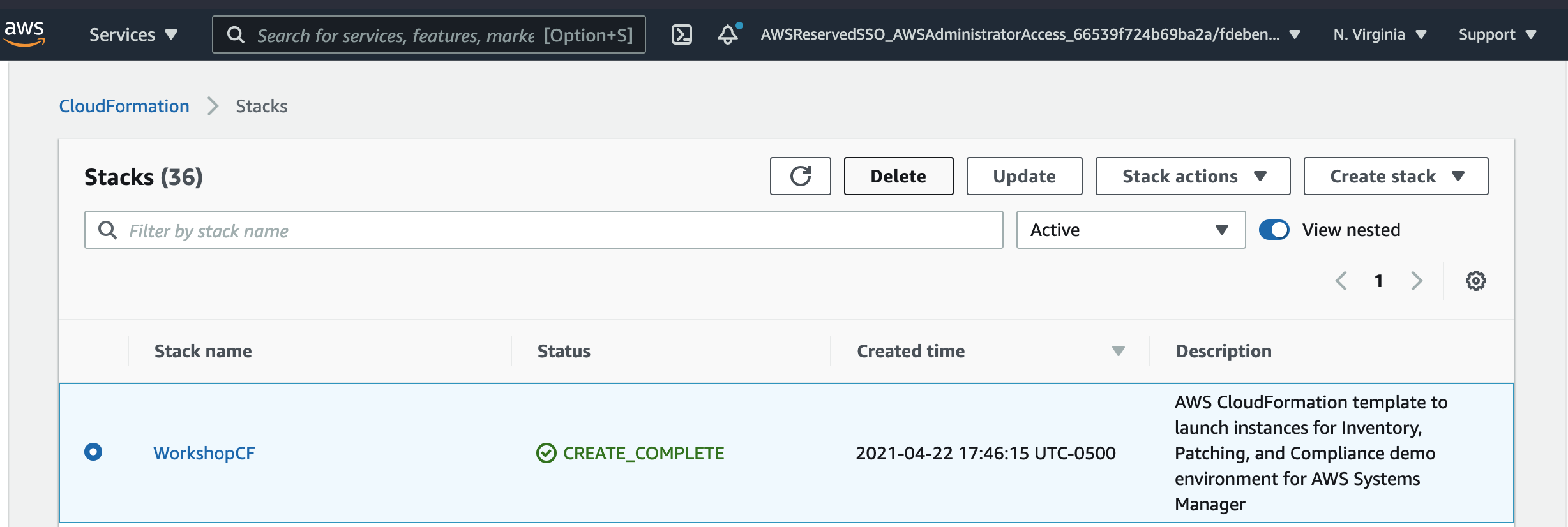
Task: Open the Support menu
Action: pyautogui.click(x=1497, y=34)
